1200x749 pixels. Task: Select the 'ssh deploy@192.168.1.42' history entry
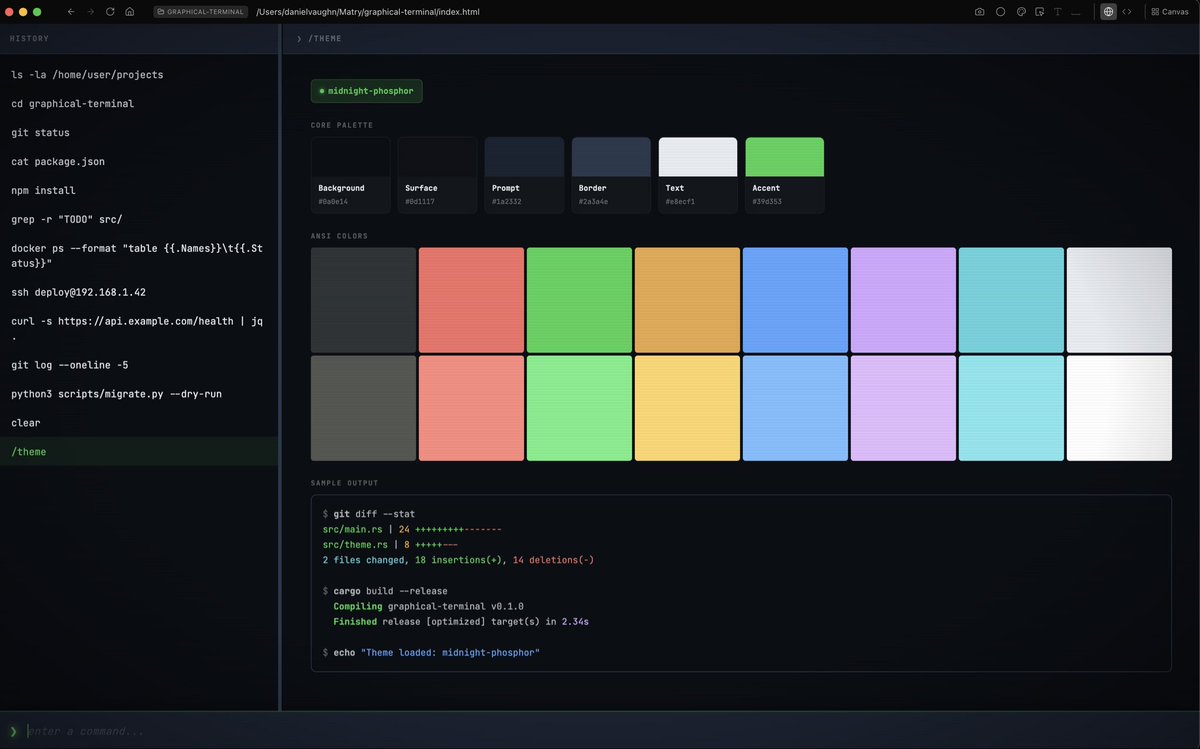(140, 293)
